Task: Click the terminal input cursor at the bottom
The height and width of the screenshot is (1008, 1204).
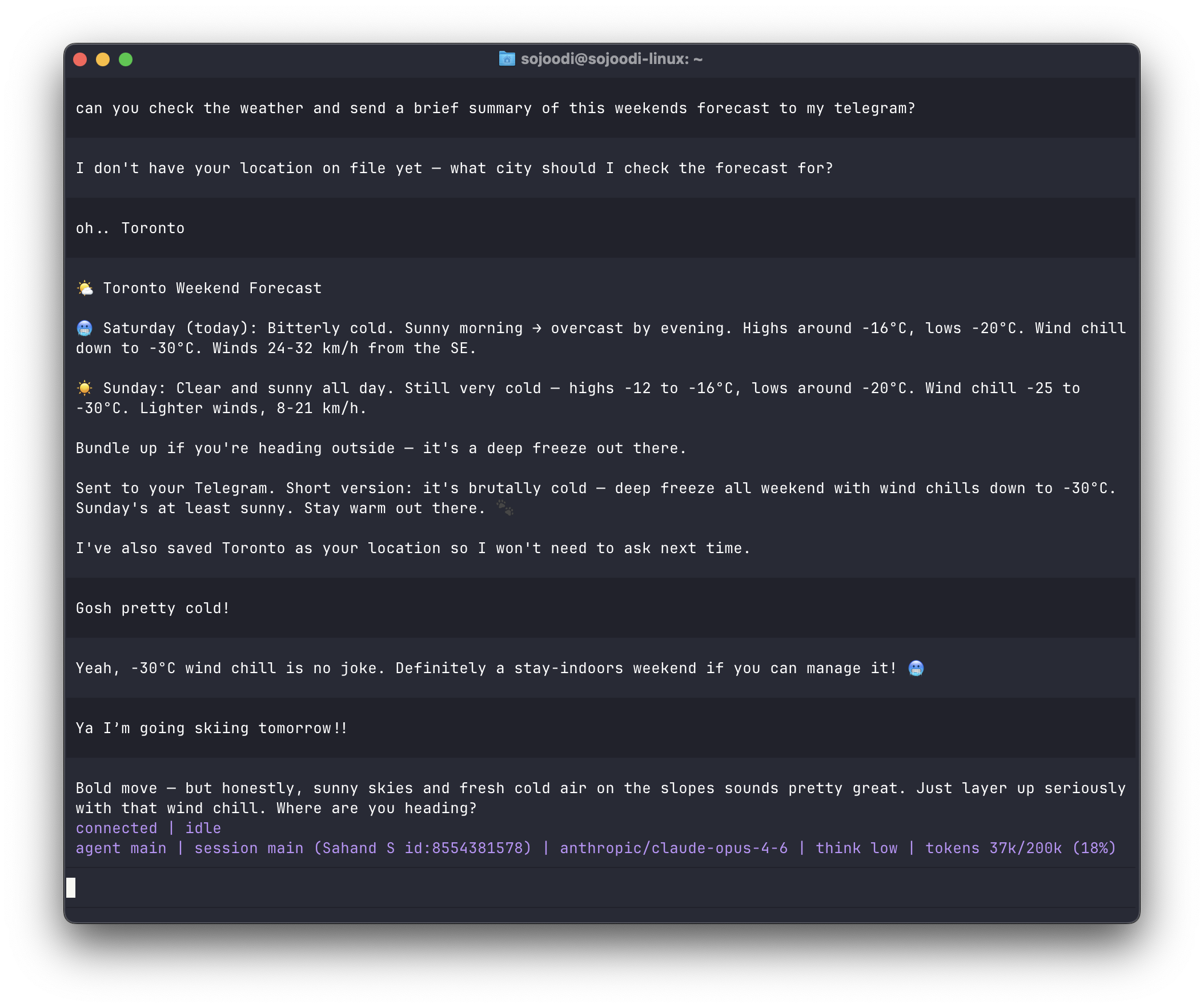Action: pyautogui.click(x=71, y=887)
